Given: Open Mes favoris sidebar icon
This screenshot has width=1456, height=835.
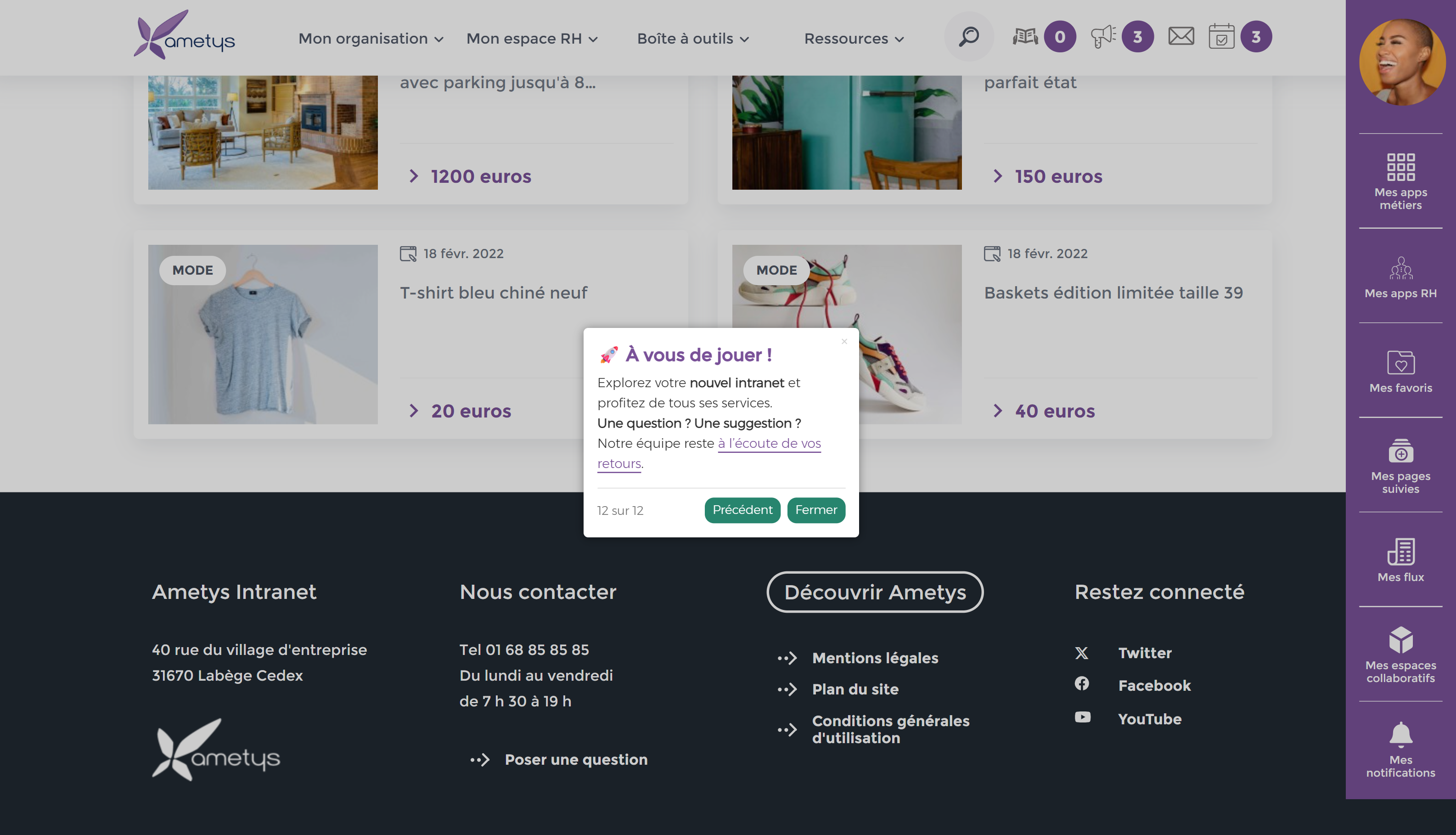Looking at the screenshot, I should 1400,372.
